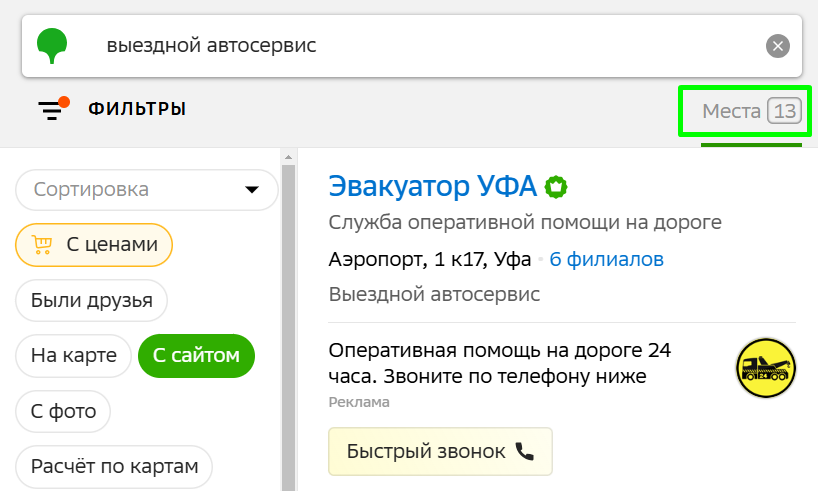Click the green verified badge by Эвакуатор УФА

tap(556, 187)
